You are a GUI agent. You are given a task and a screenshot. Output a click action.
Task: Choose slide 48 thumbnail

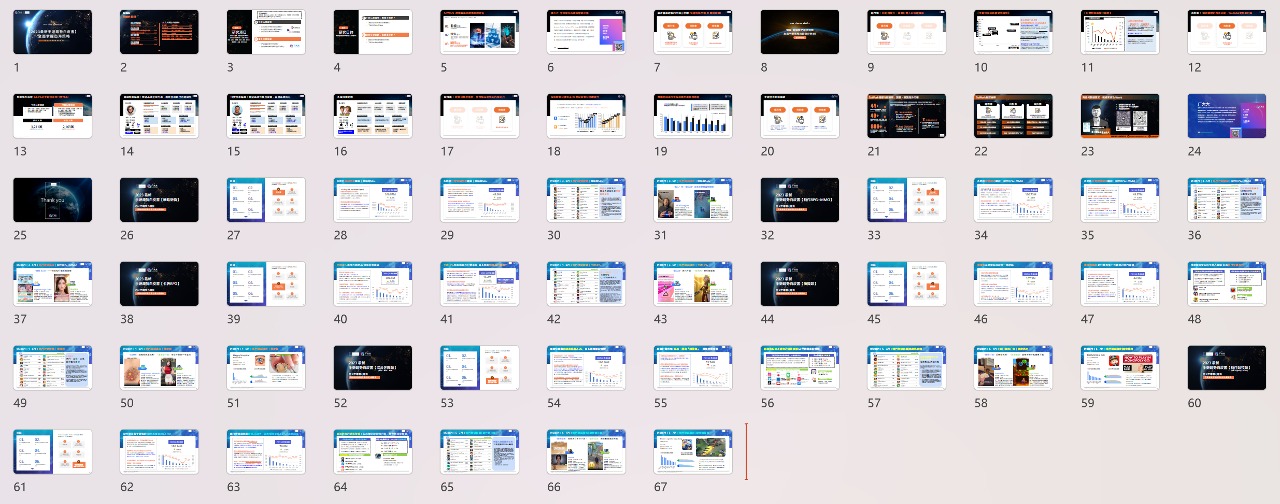click(x=1226, y=284)
